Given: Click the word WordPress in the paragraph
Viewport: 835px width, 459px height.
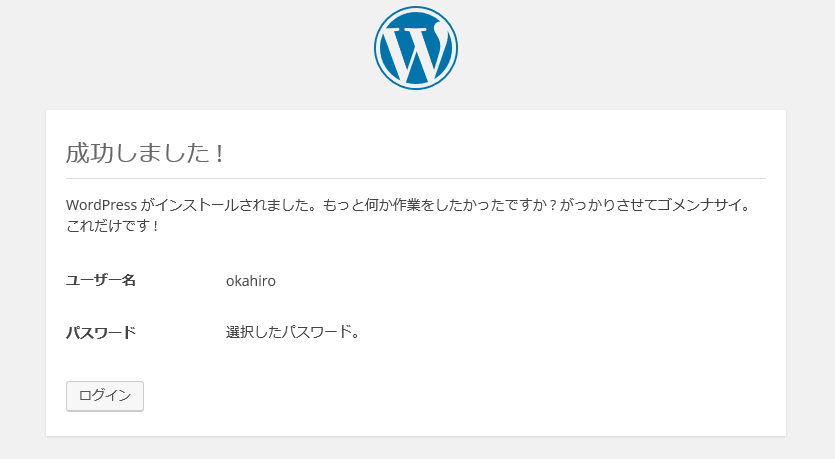Looking at the screenshot, I should (101, 205).
